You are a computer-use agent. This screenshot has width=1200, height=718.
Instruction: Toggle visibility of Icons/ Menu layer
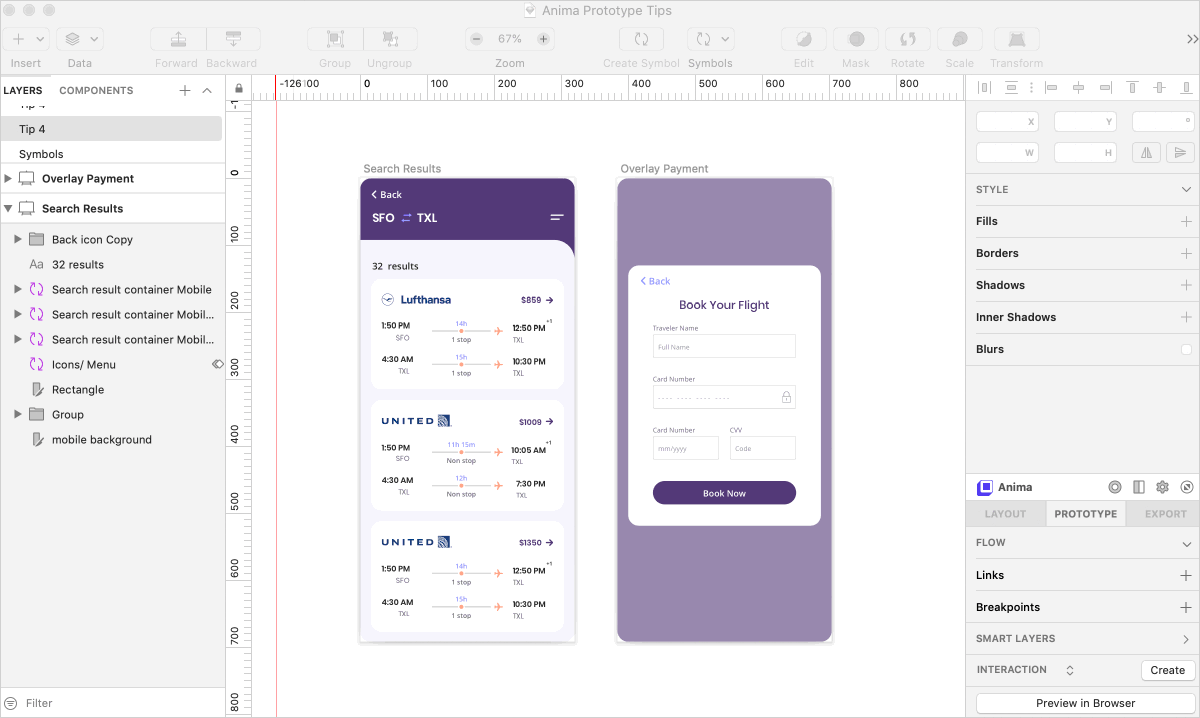tap(217, 365)
